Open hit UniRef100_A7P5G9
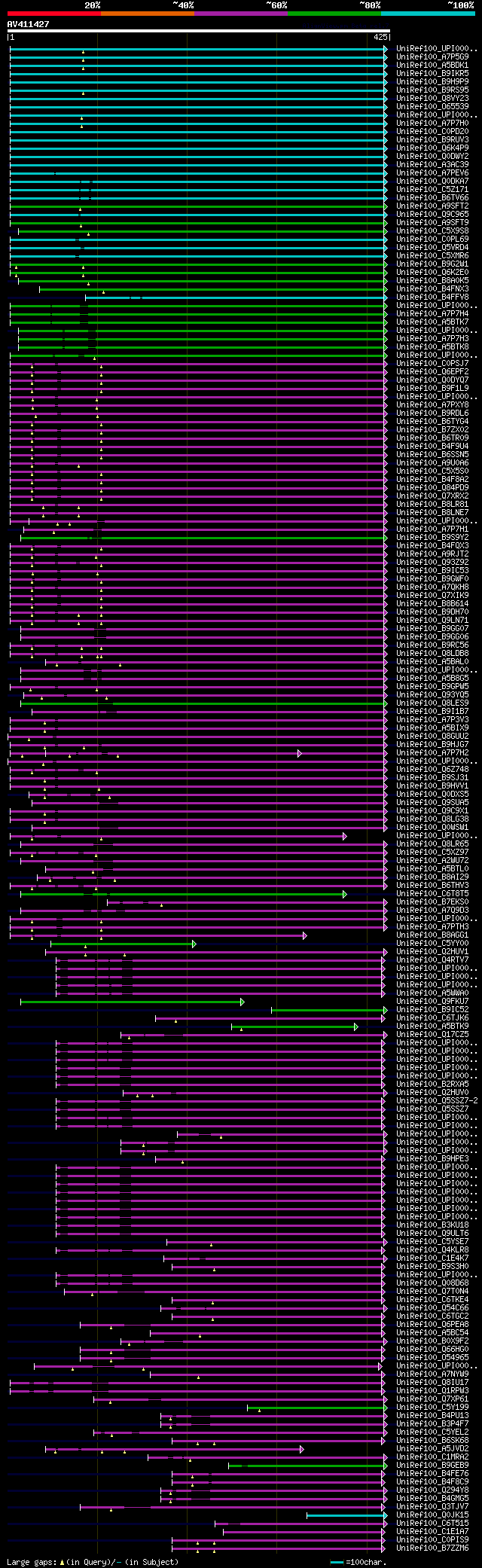 pos(432,56)
